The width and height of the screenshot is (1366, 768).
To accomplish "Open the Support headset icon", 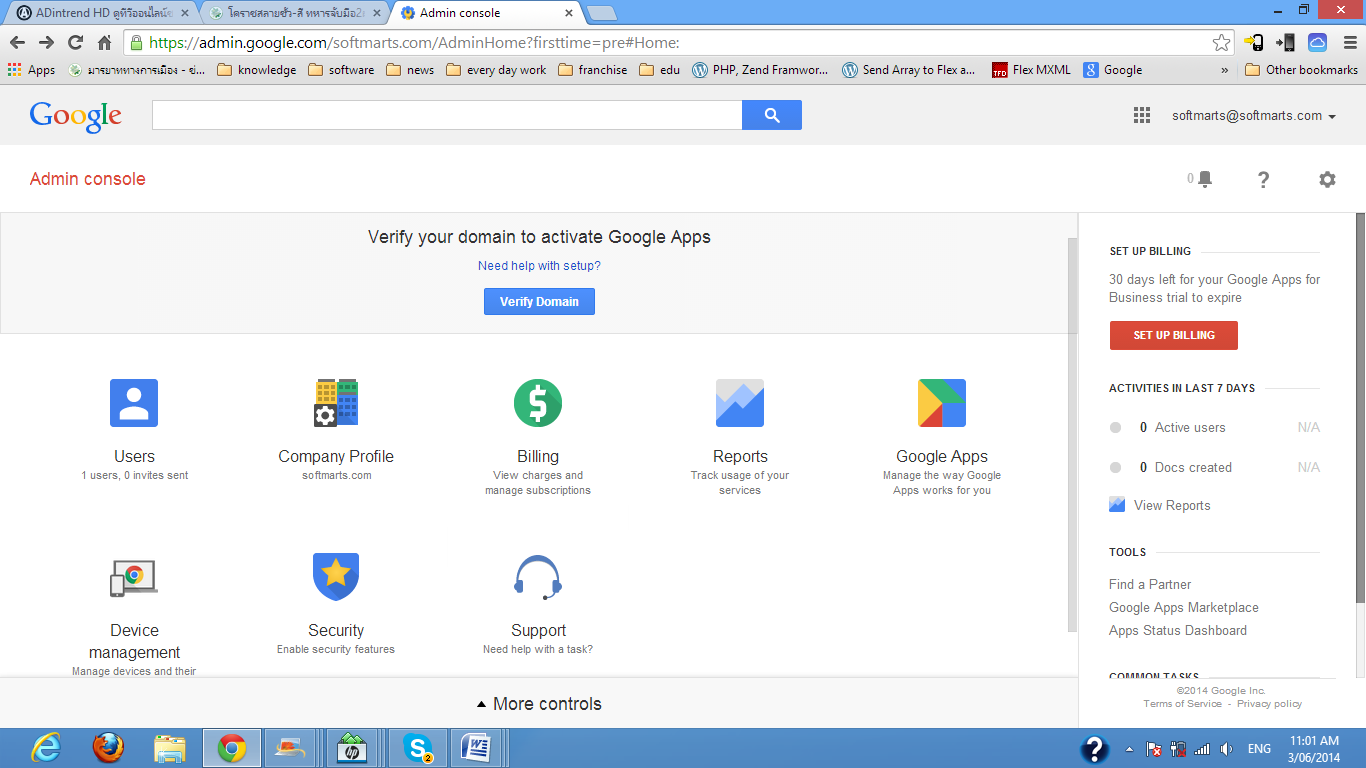I will coord(538,577).
